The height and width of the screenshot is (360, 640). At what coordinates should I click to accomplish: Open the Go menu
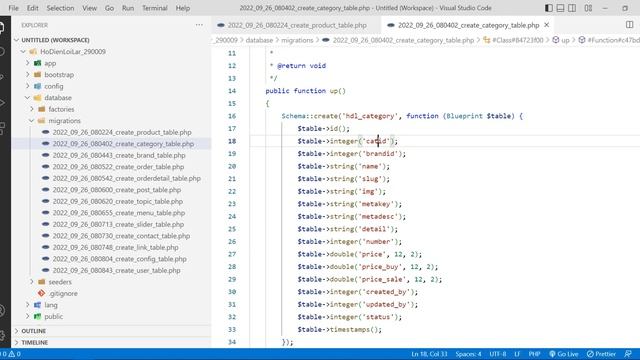pyautogui.click(x=109, y=8)
